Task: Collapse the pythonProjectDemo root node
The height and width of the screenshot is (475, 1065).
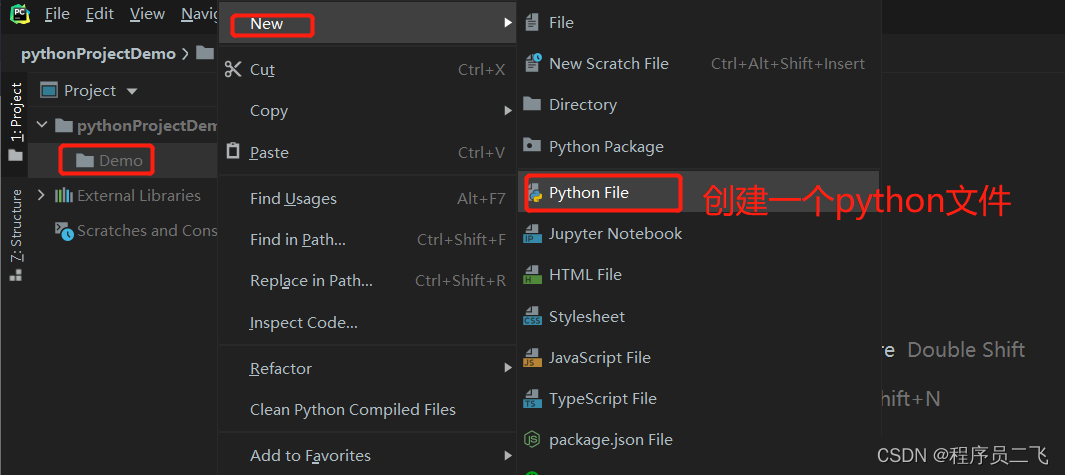Action: tap(42, 125)
